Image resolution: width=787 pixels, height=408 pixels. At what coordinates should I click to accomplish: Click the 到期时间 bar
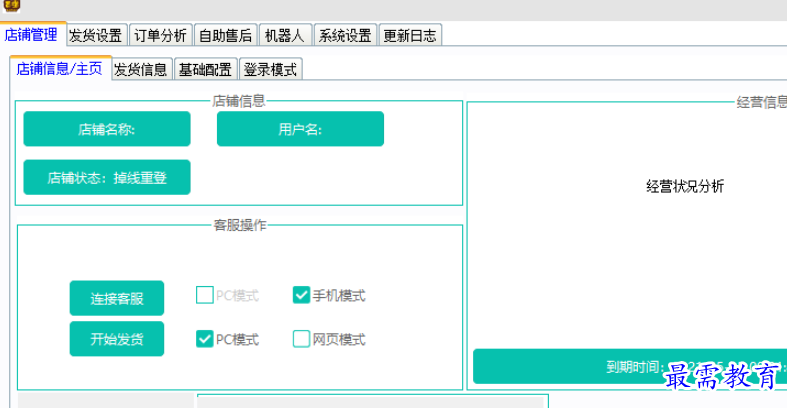point(630,366)
